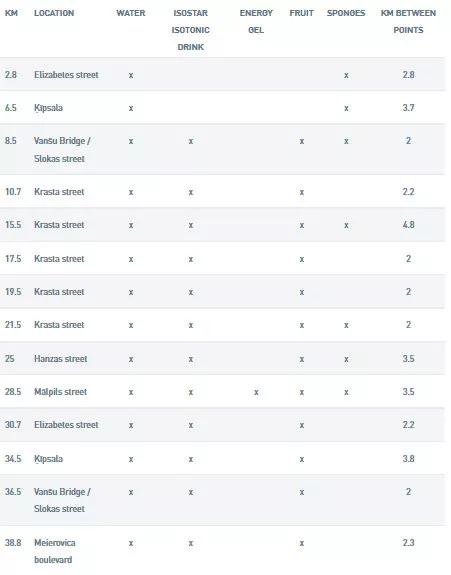451x575 pixels.
Task: Select Meierovica boulevard location cell
Action: (x=55, y=551)
